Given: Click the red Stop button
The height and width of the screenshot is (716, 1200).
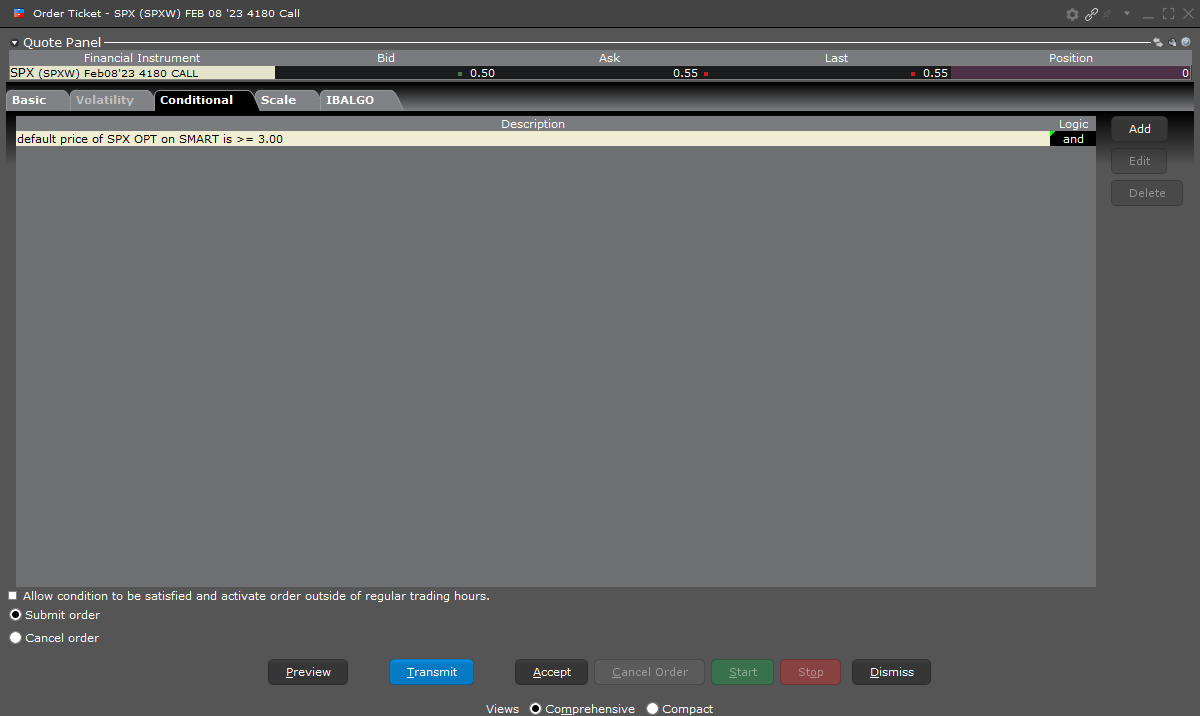Looking at the screenshot, I should point(811,672).
